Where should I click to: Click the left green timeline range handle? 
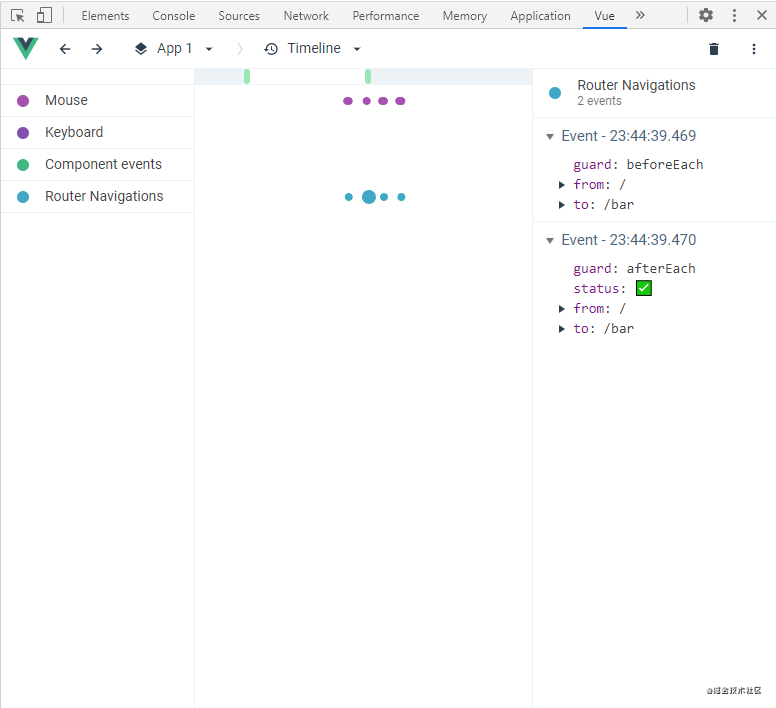247,77
